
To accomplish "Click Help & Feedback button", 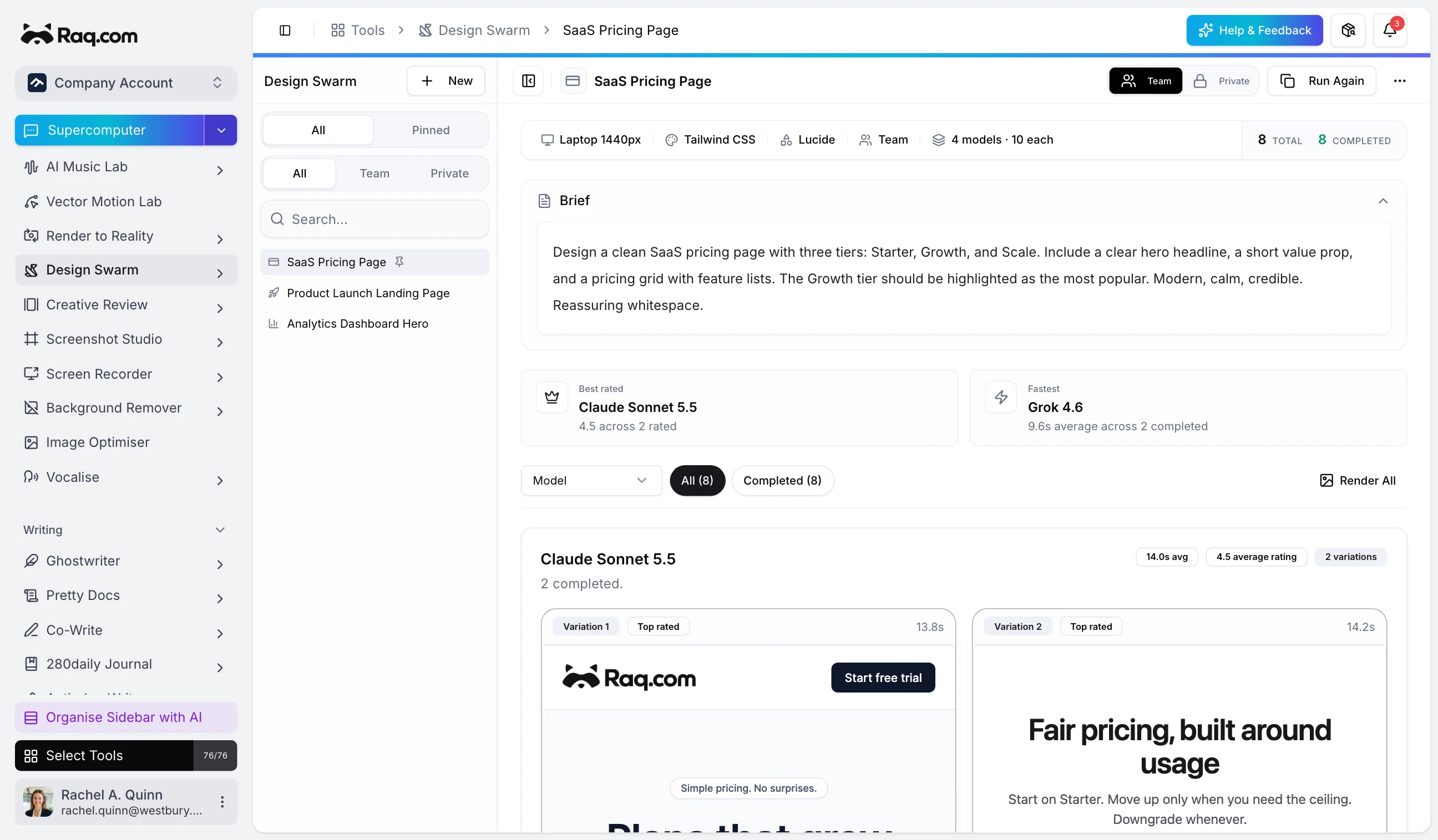I will [x=1254, y=30].
